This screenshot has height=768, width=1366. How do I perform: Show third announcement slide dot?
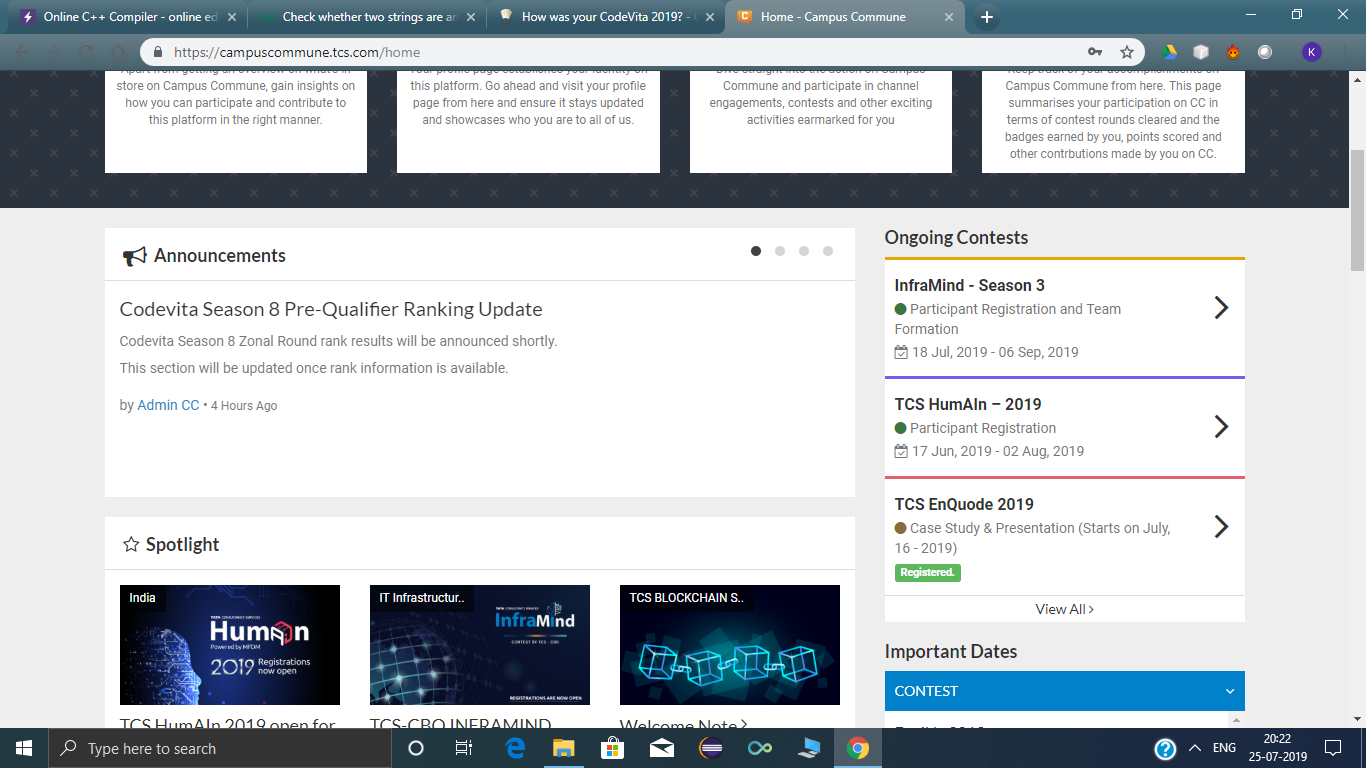(804, 251)
